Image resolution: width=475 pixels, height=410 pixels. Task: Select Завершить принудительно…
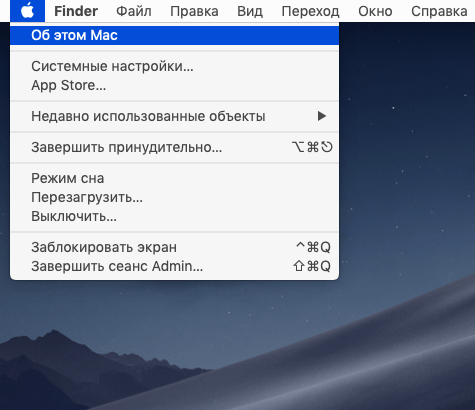pyautogui.click(x=174, y=147)
